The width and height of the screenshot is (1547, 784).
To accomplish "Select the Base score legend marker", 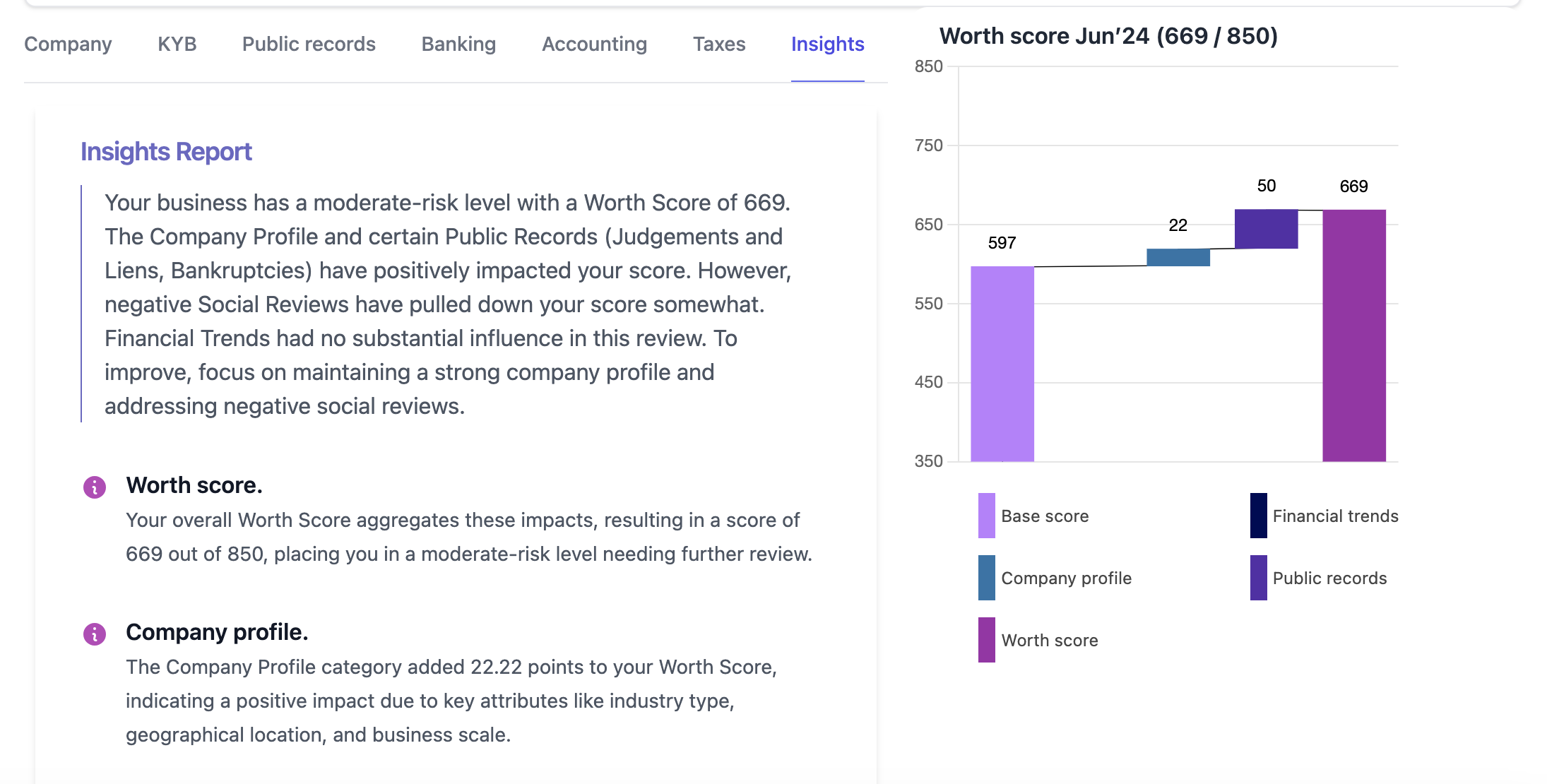I will 985,516.
